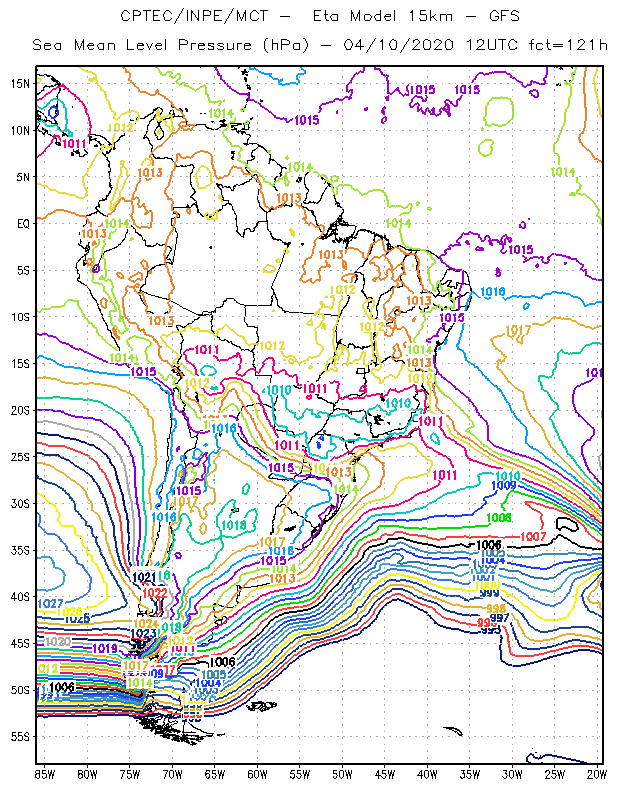Click the Sea Mean Level Pressure subtitle
The height and width of the screenshot is (800, 618).
click(171, 45)
